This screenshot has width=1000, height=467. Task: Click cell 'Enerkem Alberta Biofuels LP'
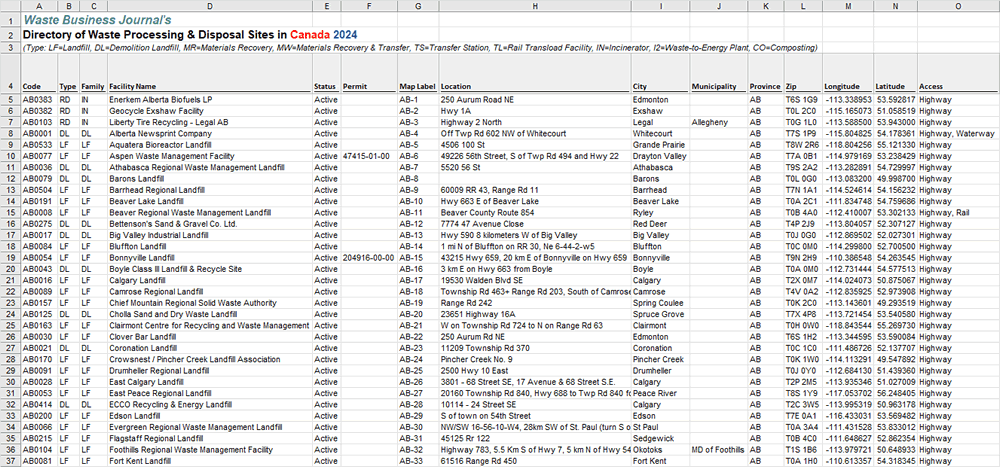tap(210, 100)
